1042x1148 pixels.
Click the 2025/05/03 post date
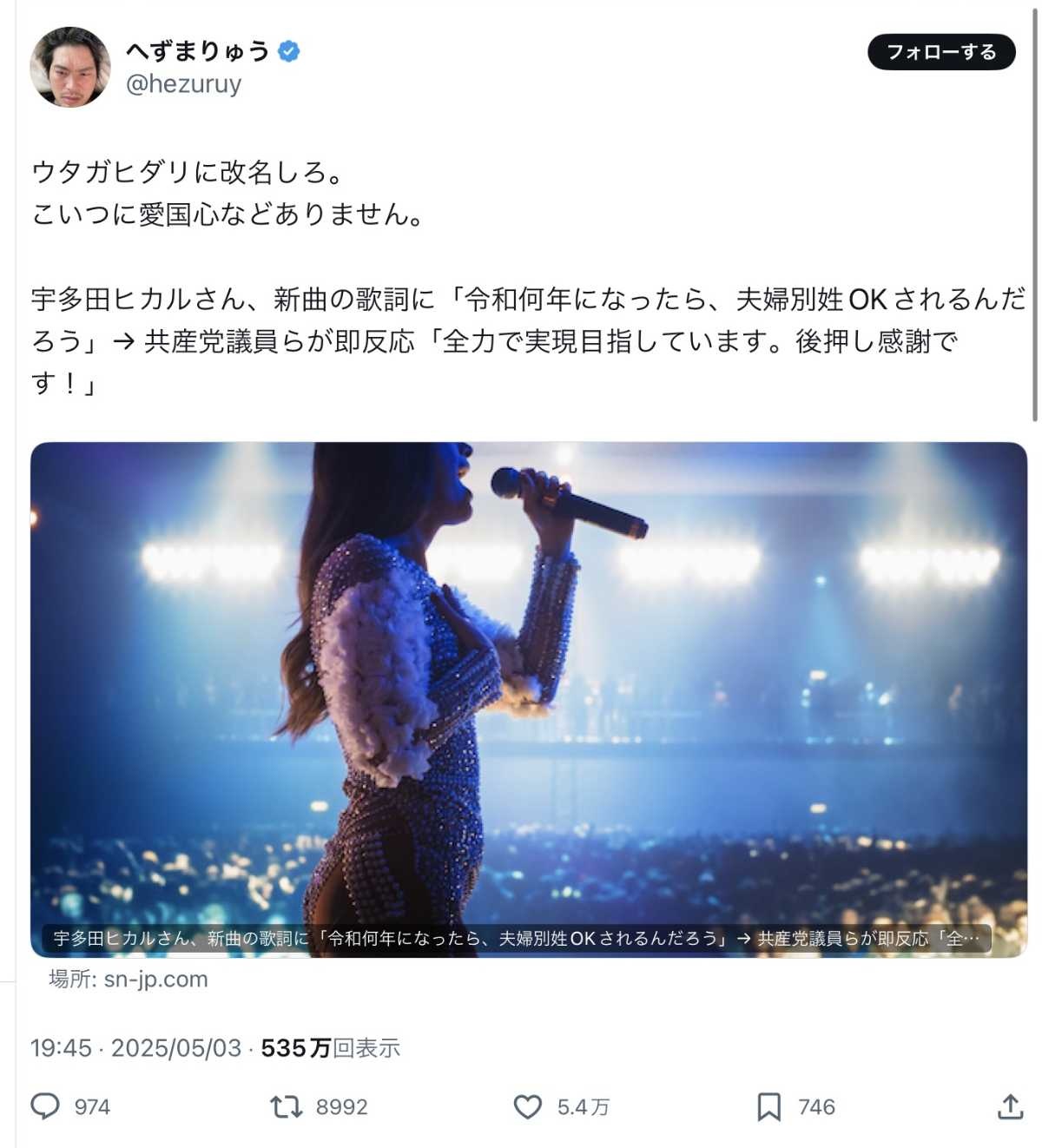click(x=176, y=1048)
